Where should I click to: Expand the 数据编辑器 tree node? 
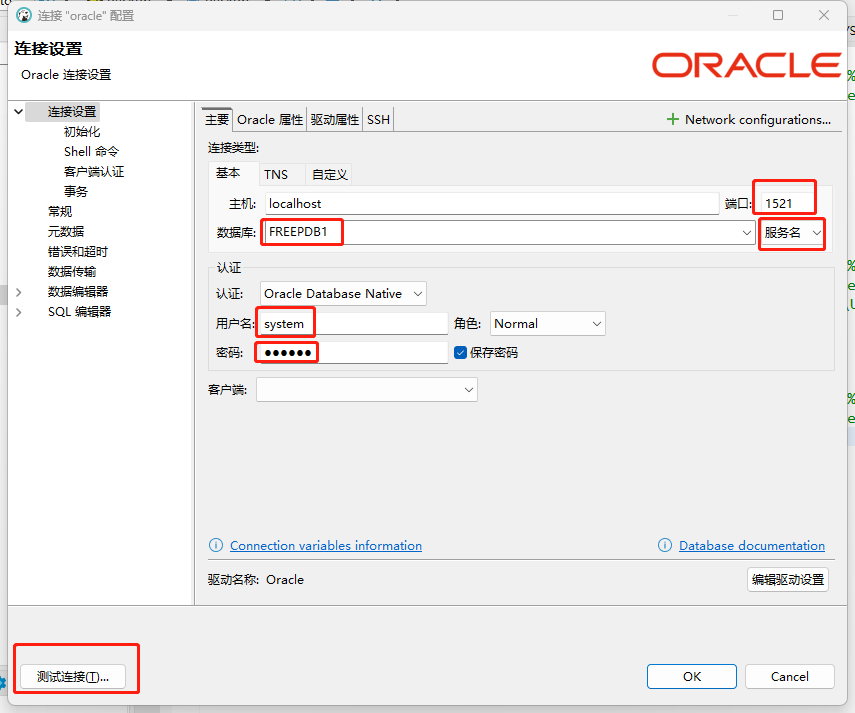tap(19, 292)
